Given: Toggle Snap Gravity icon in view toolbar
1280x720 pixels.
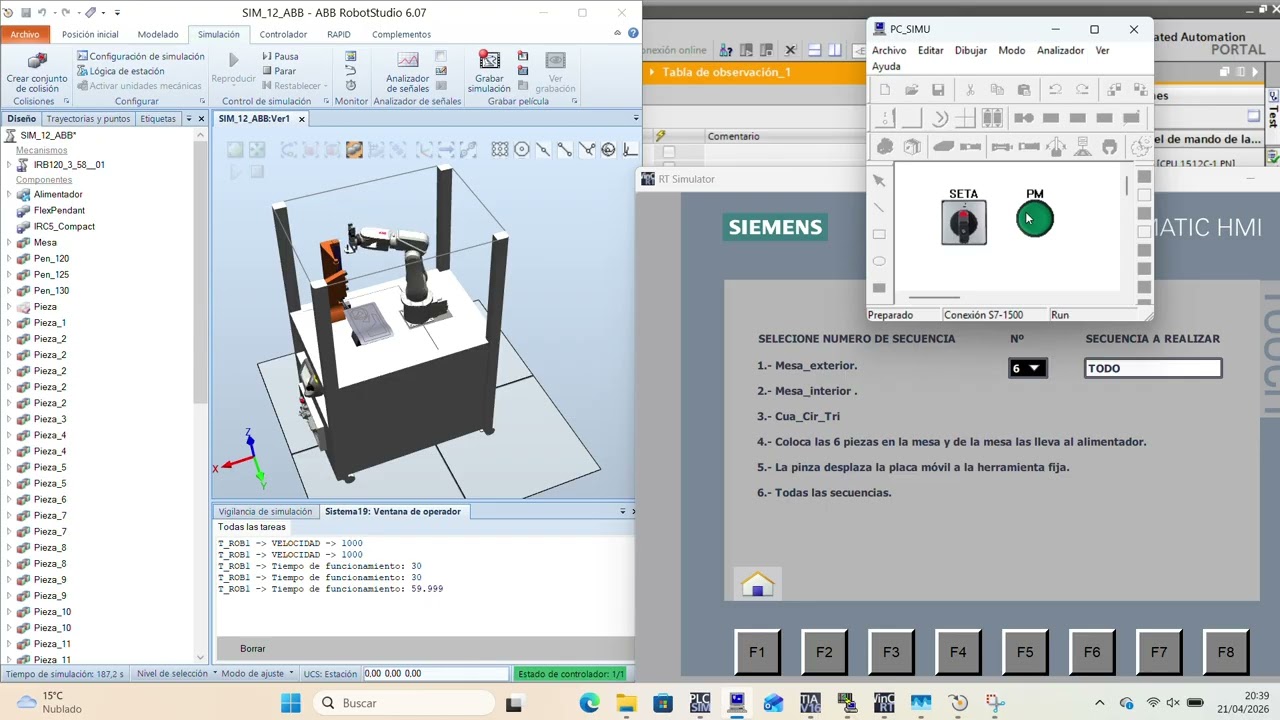Looking at the screenshot, I should 609,150.
